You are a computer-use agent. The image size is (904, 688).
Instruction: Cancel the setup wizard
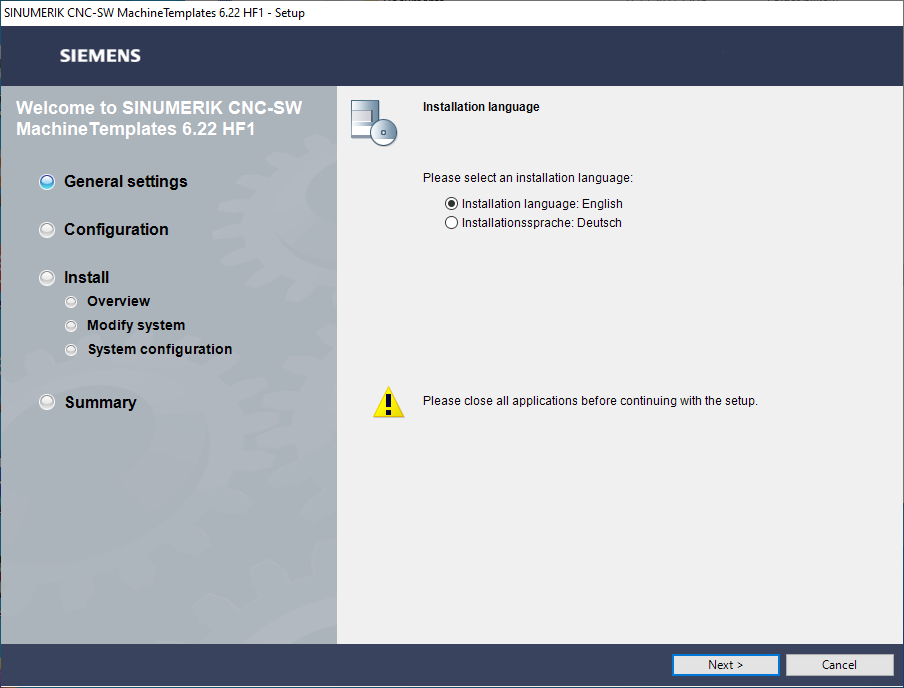(839, 665)
